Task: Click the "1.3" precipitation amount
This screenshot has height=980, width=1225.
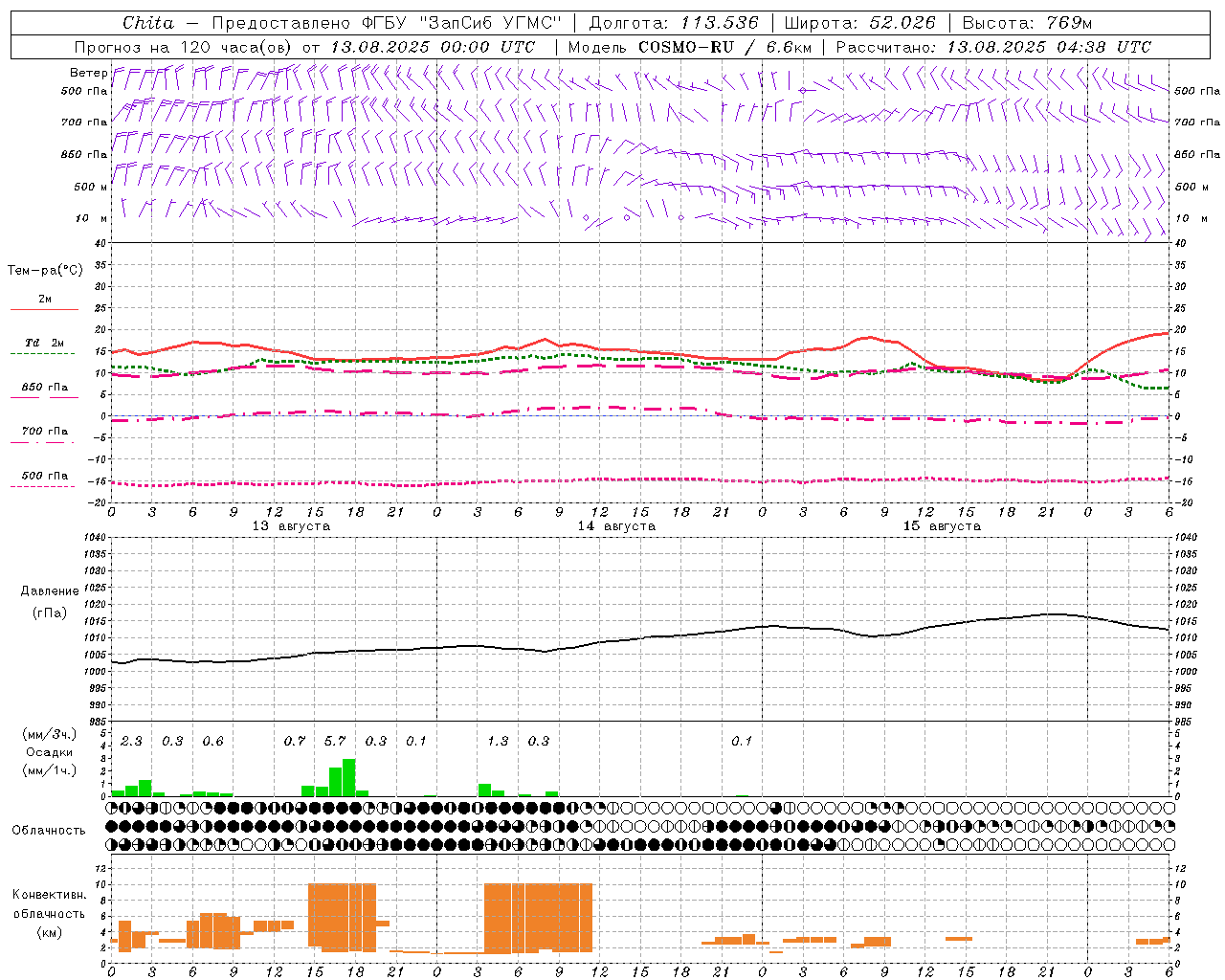Action: (498, 742)
